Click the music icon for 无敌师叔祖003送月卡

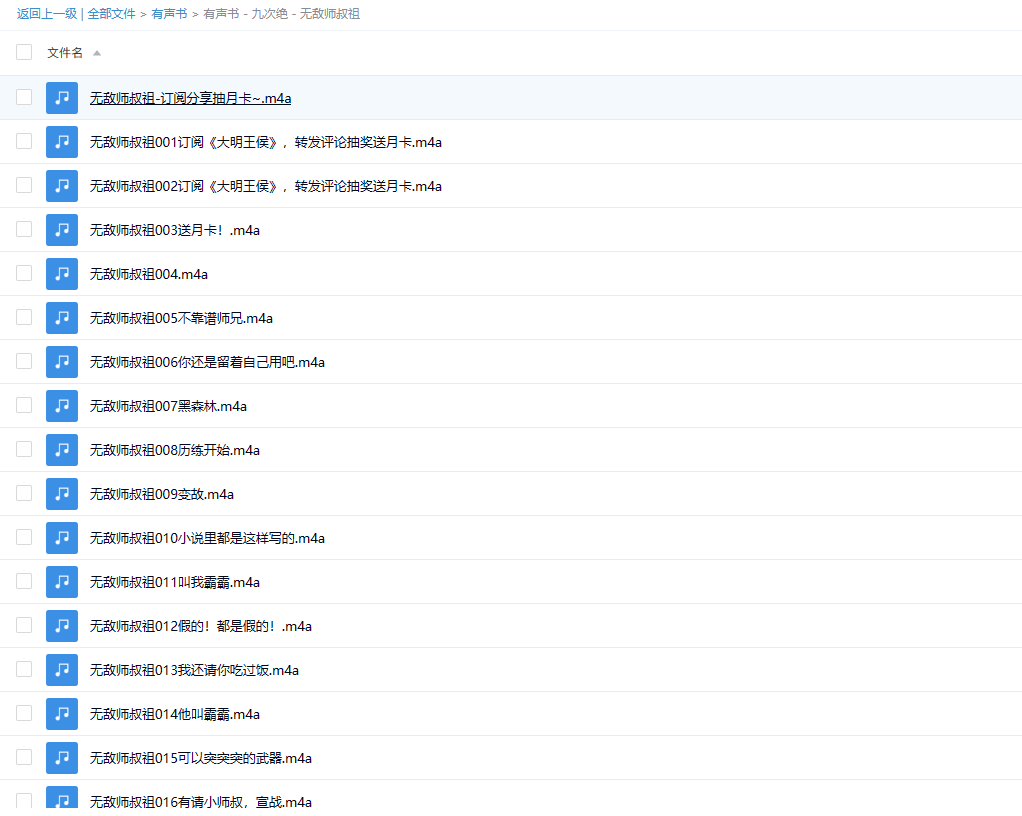point(62,230)
